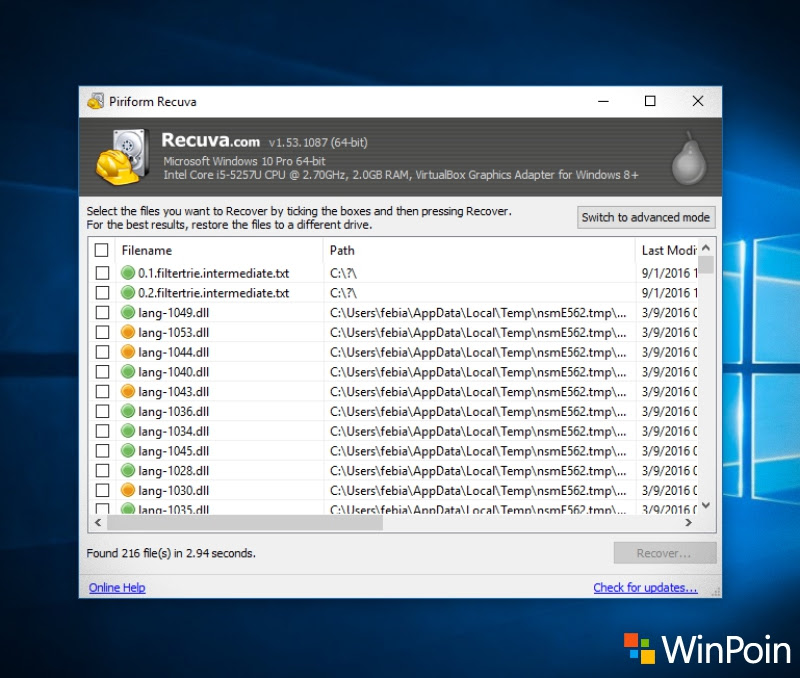Click the Piriform pear logo
Image resolution: width=800 pixels, height=678 pixels.
point(689,159)
